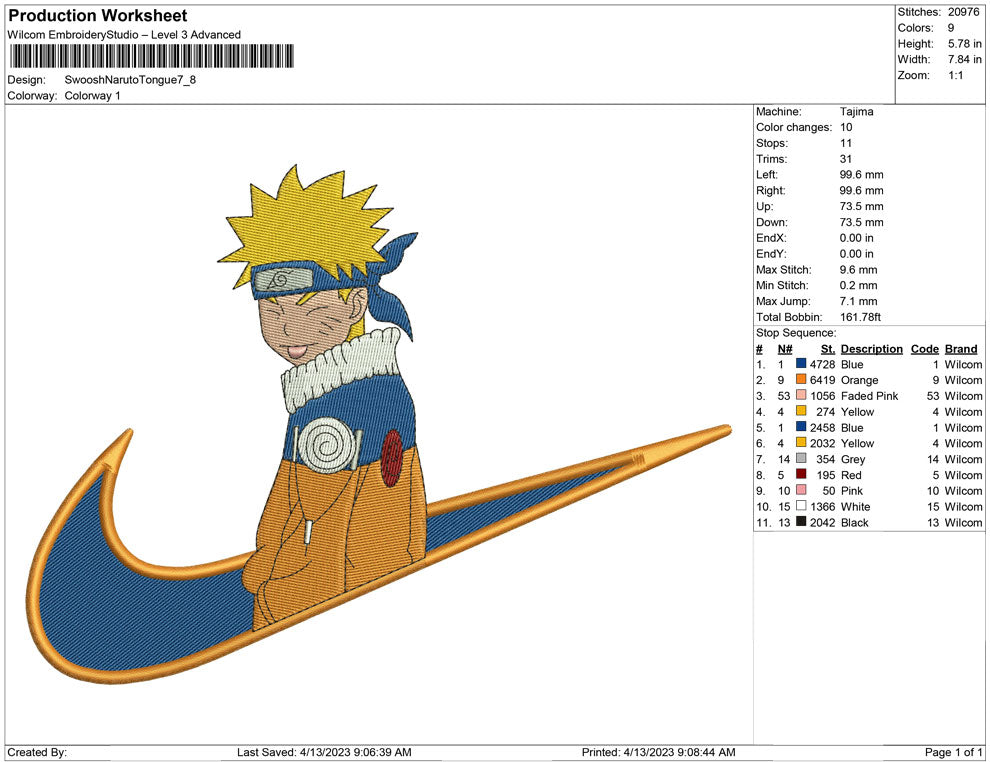Click the Production Worksheet title

click(97, 16)
